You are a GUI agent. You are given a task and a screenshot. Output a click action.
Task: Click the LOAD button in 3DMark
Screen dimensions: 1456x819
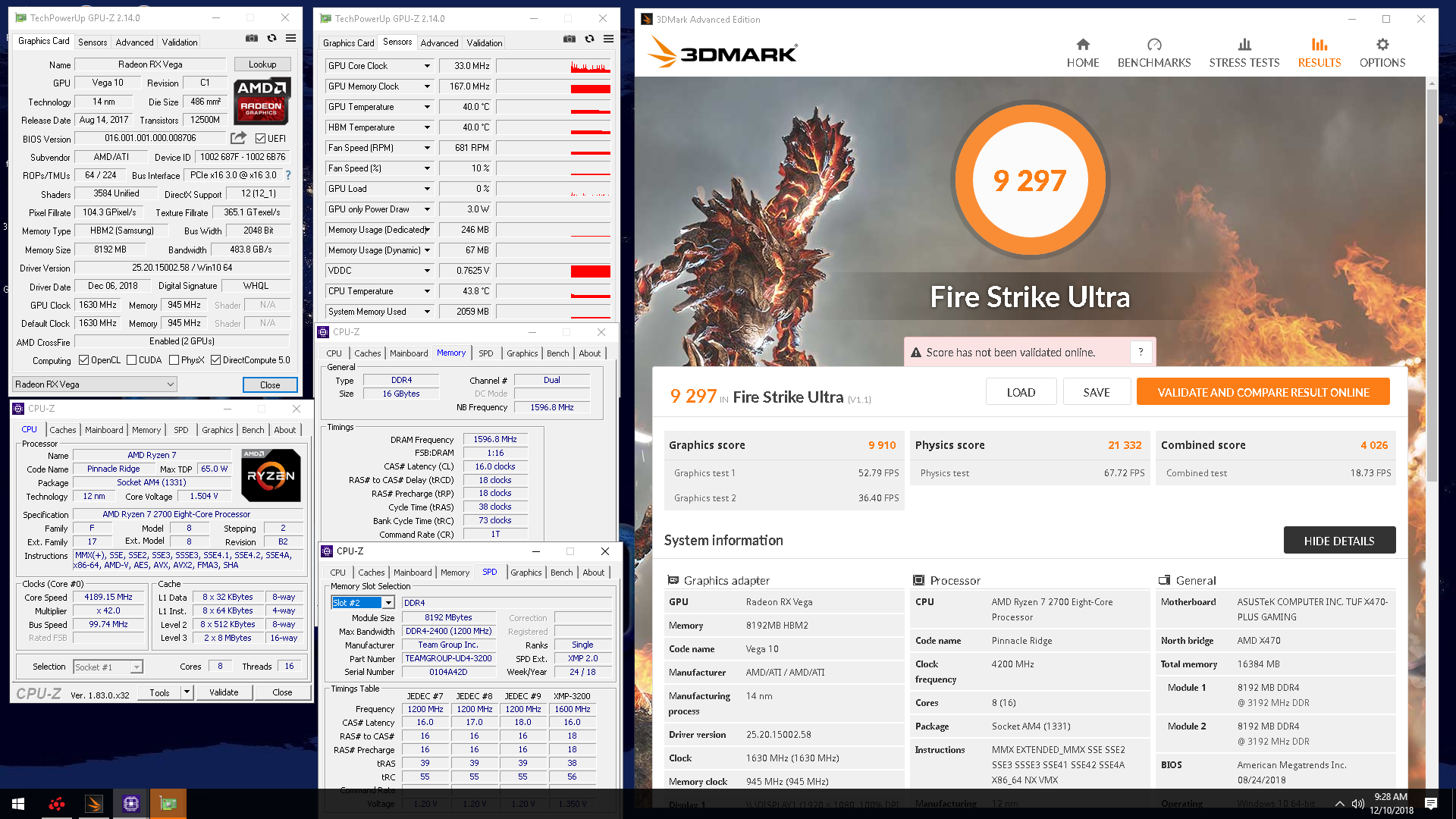1021,392
